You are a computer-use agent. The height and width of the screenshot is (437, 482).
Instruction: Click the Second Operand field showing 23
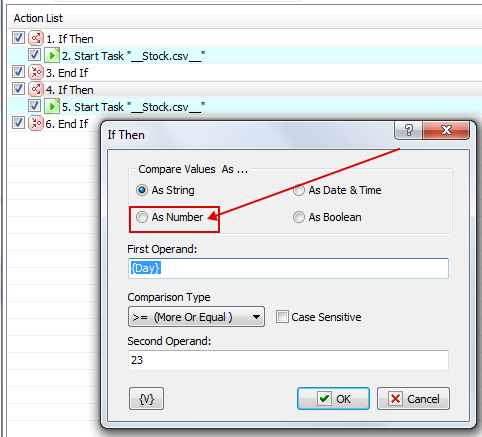tap(288, 360)
